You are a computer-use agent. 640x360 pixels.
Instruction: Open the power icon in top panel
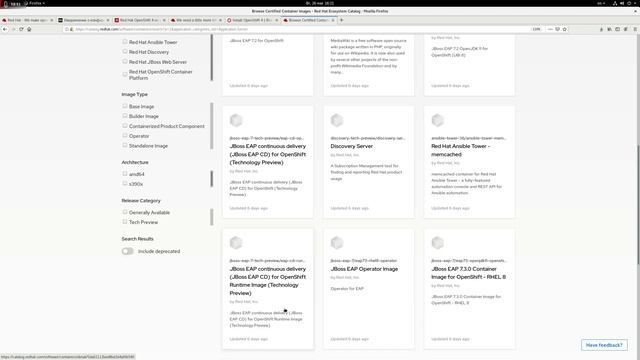pyautogui.click(x=629, y=3)
